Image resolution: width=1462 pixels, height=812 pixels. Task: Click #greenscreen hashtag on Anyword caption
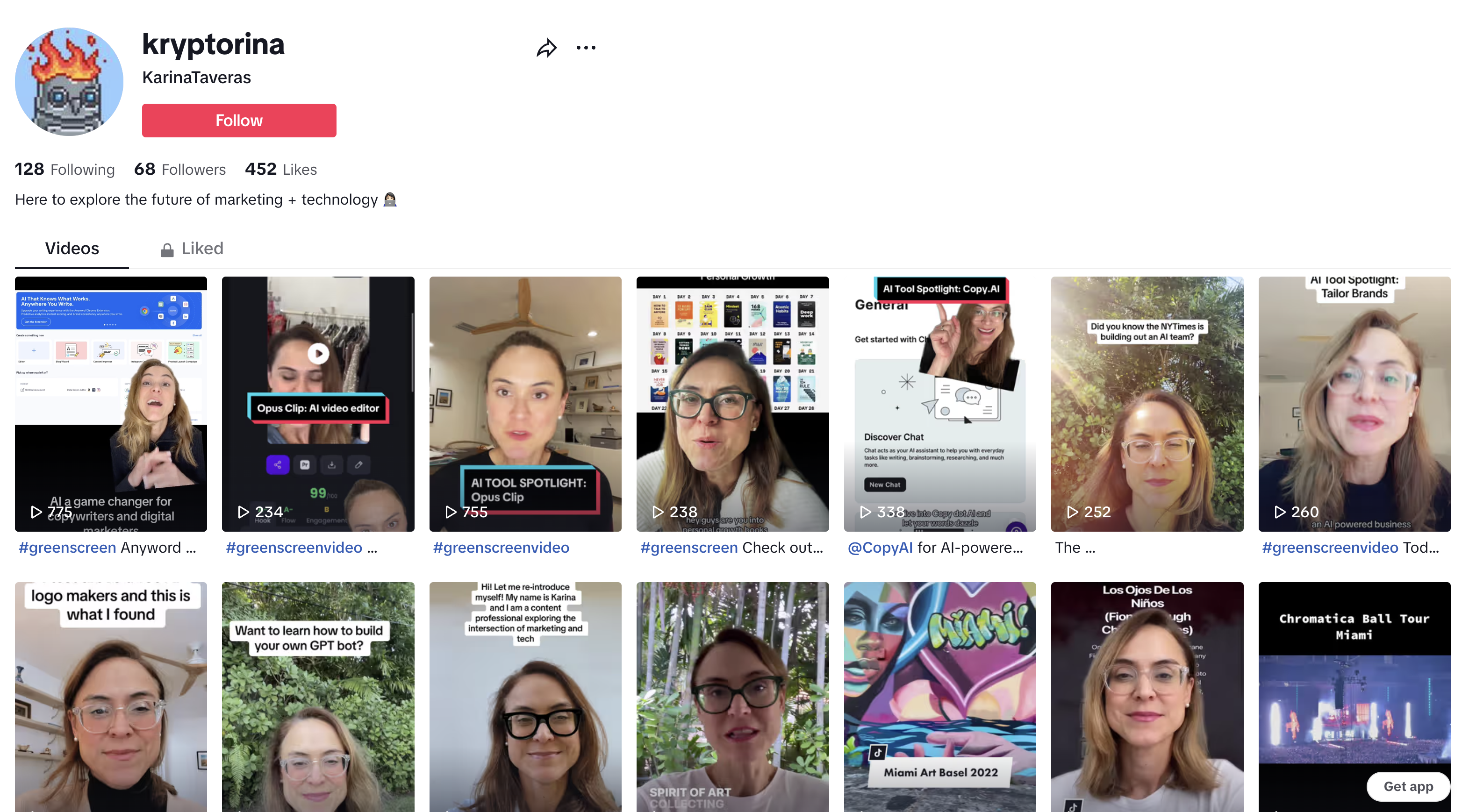pos(67,548)
